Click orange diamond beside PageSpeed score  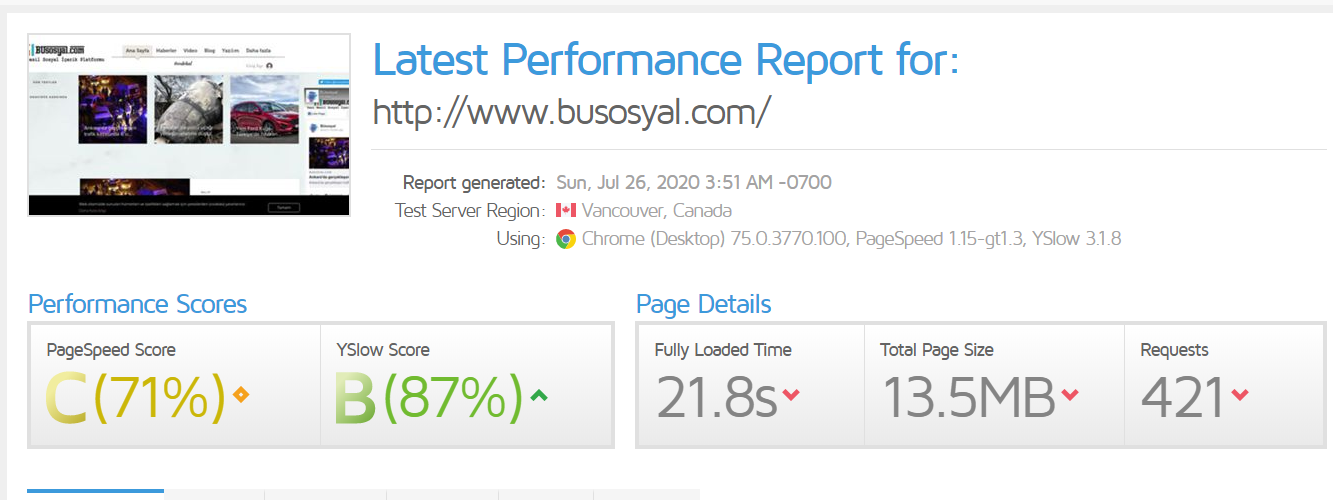pos(240,395)
